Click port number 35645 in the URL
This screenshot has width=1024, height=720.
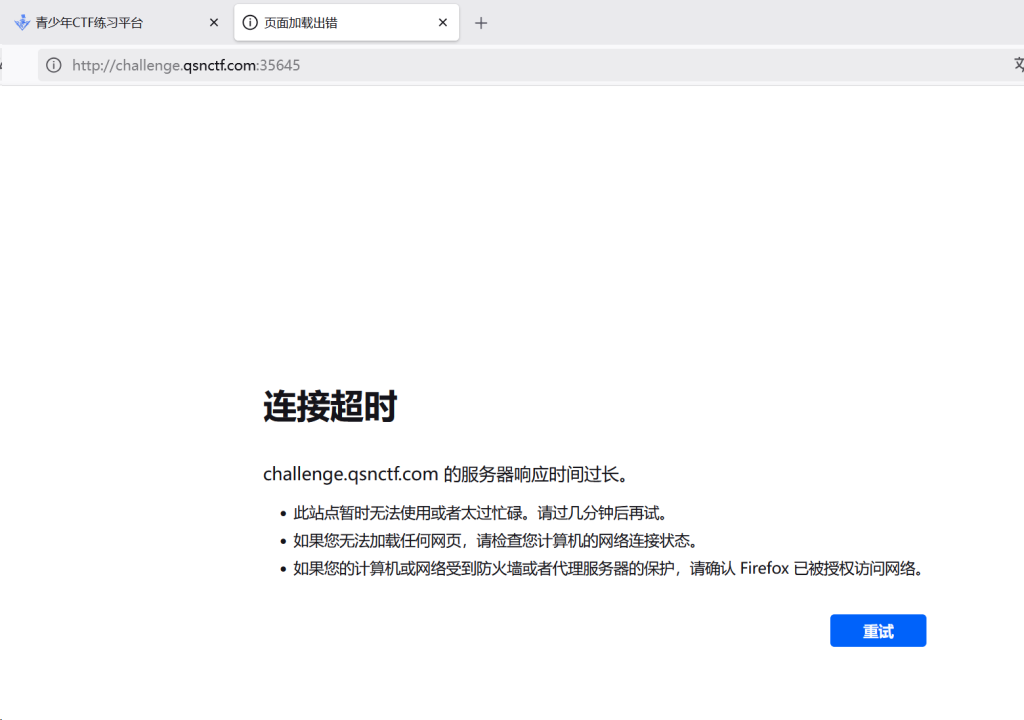point(280,65)
